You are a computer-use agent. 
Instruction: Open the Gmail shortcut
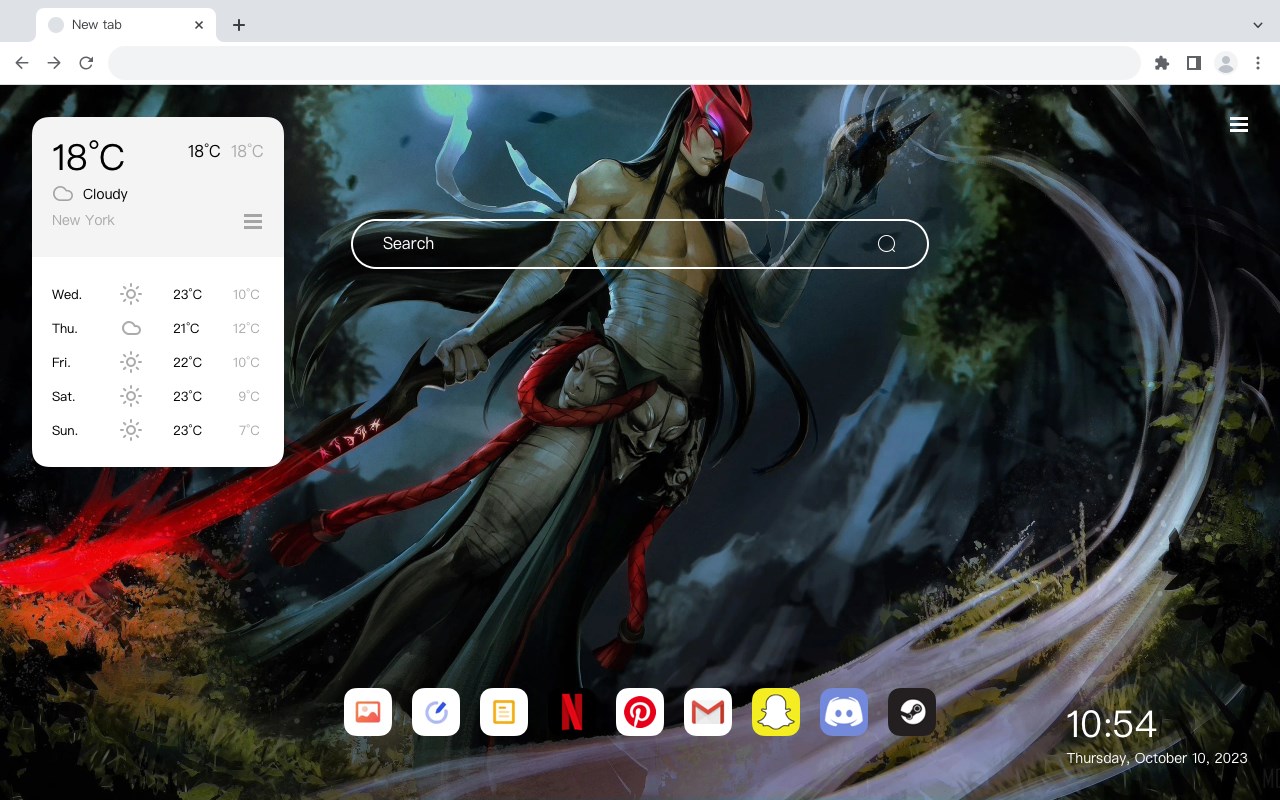708,712
